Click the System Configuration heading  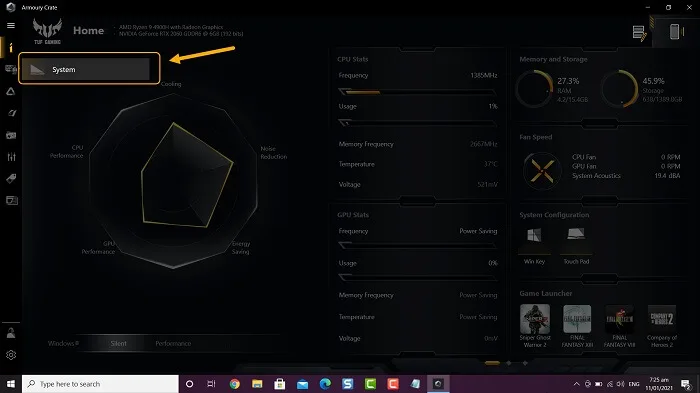tap(554, 215)
